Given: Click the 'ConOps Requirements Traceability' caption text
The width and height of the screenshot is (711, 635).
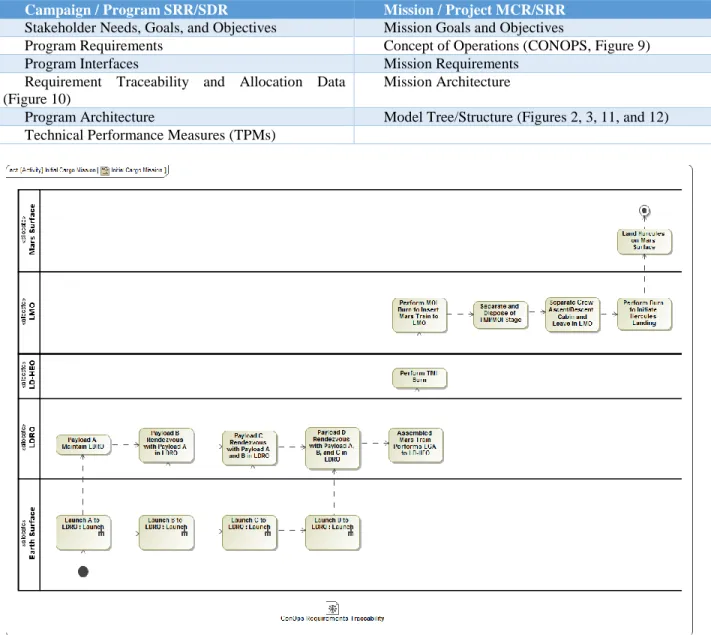Looking at the screenshot, I should pos(332,618).
